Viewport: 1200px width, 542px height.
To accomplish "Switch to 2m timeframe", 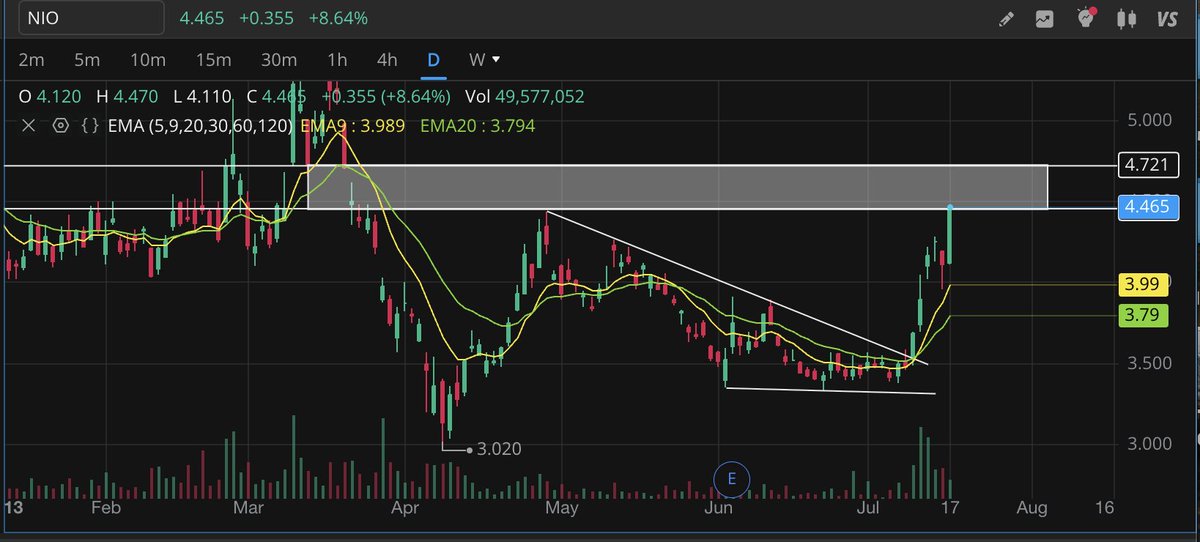I will click(x=32, y=60).
